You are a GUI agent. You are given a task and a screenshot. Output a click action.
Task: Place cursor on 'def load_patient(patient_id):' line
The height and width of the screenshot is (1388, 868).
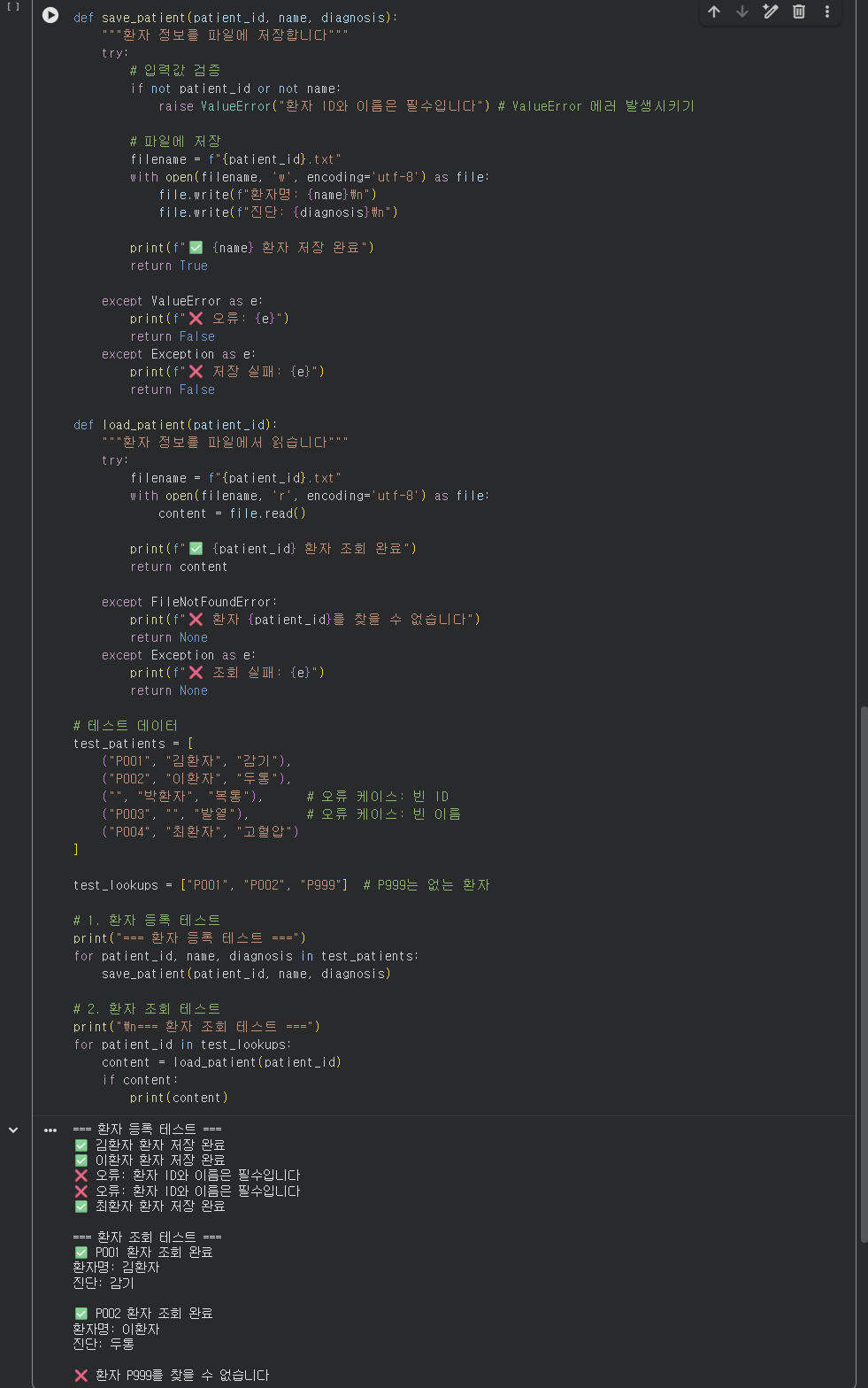(175, 425)
